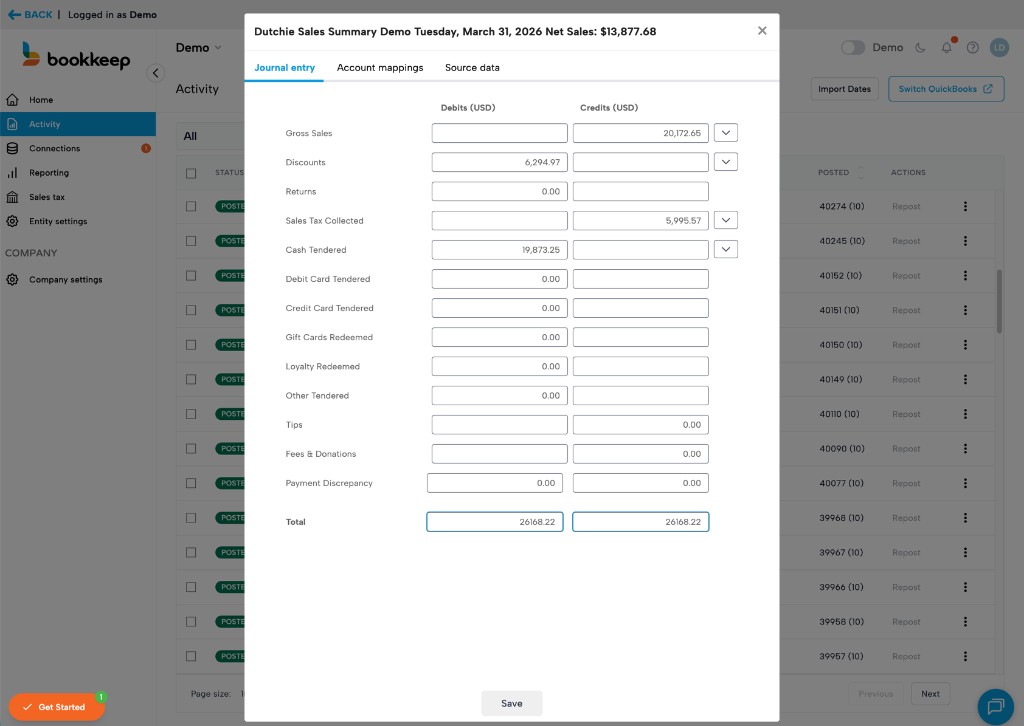Image resolution: width=1024 pixels, height=726 pixels.
Task: Open the Source data tab
Action: click(472, 68)
